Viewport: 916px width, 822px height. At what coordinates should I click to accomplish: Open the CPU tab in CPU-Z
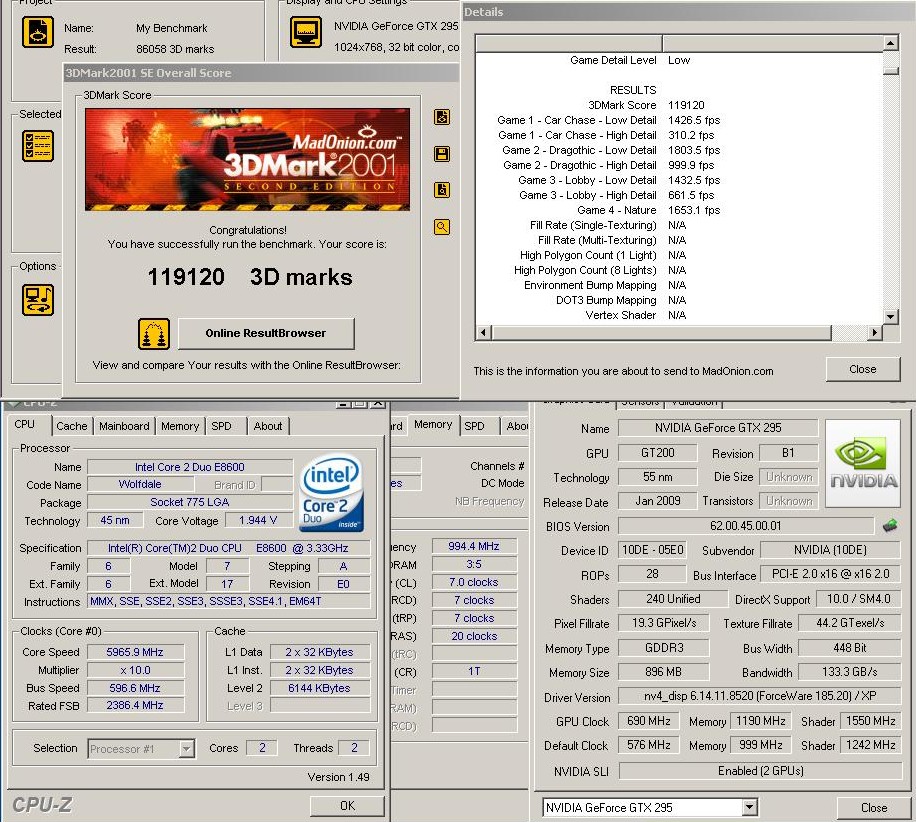(25, 425)
